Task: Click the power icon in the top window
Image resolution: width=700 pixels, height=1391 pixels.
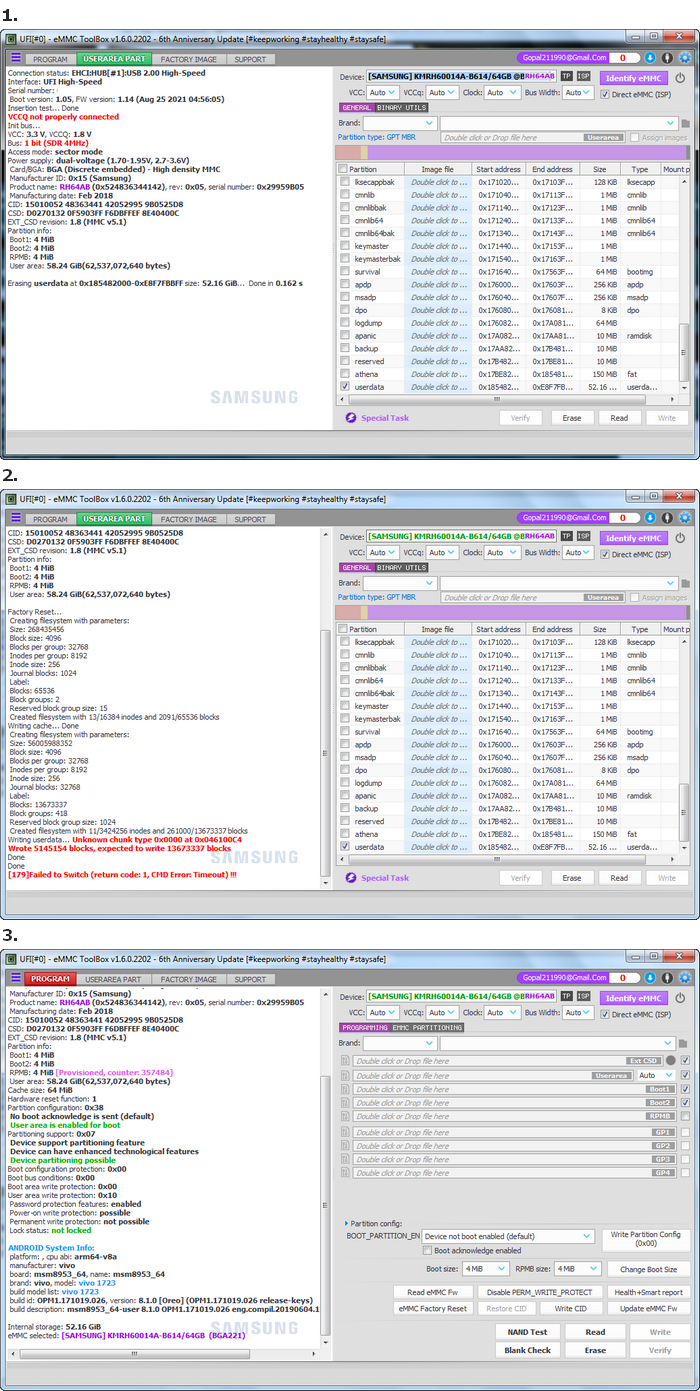Action: point(681,77)
